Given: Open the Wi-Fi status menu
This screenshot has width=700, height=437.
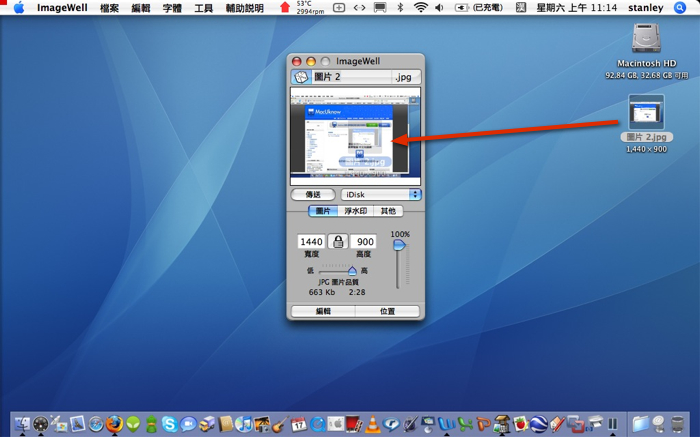Looking at the screenshot, I should (x=420, y=7).
